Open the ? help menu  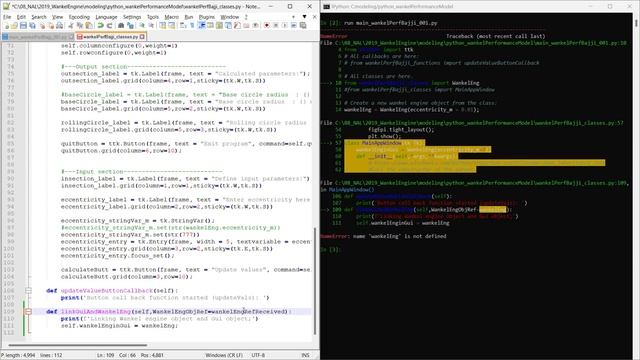pyautogui.click(x=246, y=17)
